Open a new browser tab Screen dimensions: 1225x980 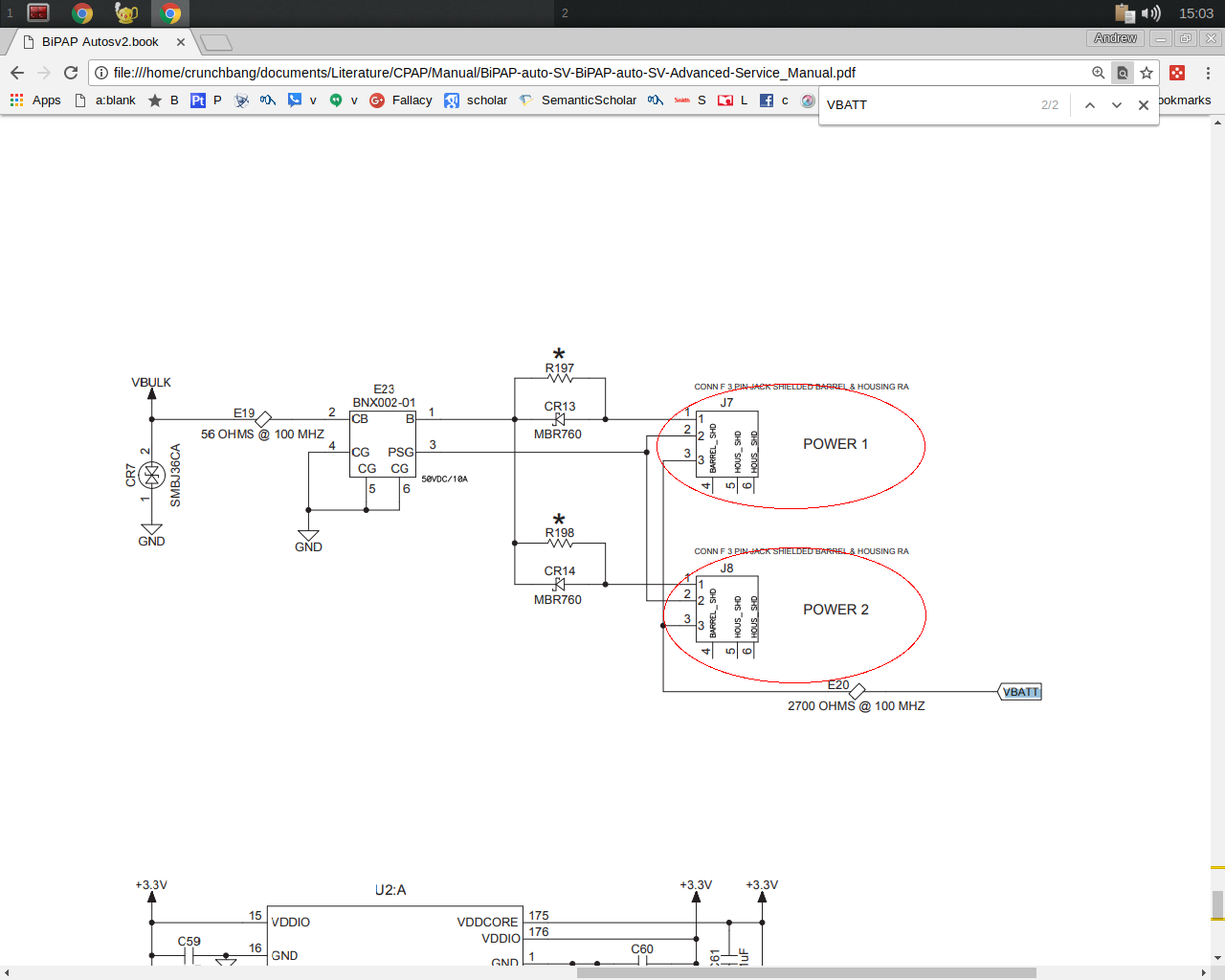216,42
